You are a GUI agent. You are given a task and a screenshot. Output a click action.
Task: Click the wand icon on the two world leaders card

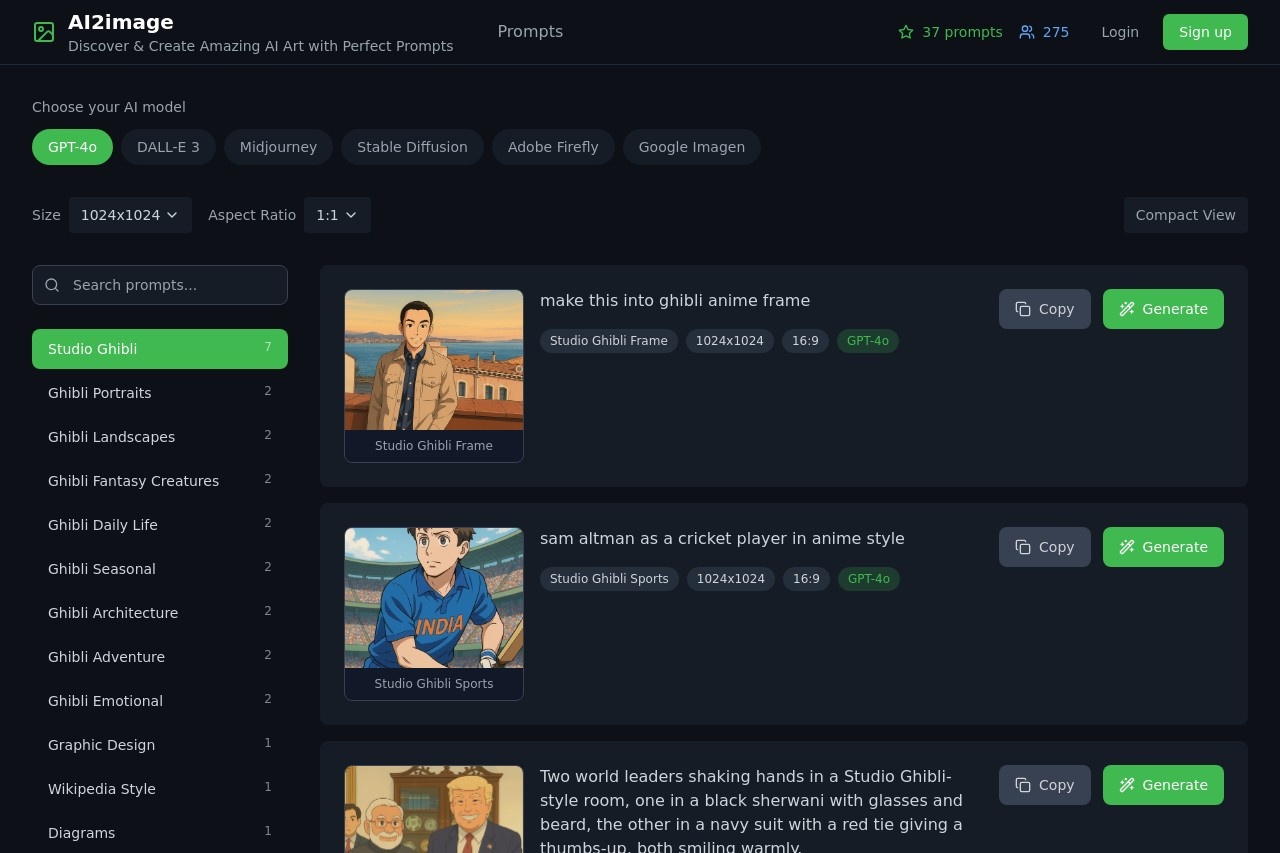click(x=1127, y=785)
